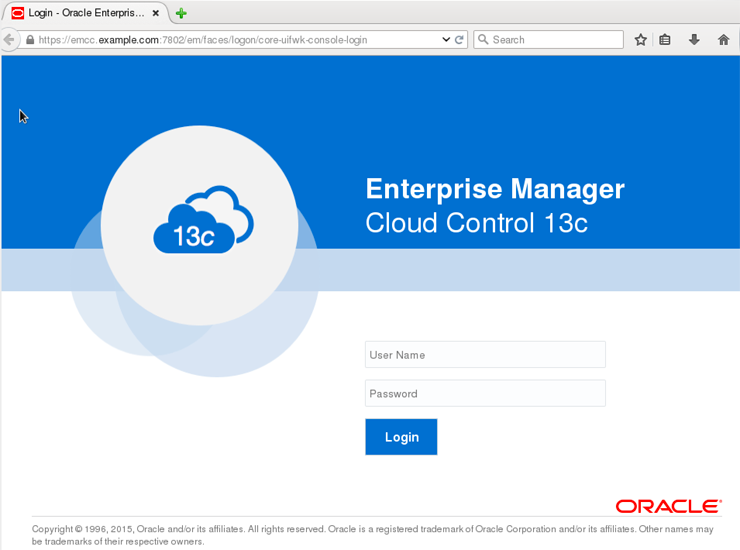
Task: Open the URL history dropdown arrow
Action: (x=446, y=40)
